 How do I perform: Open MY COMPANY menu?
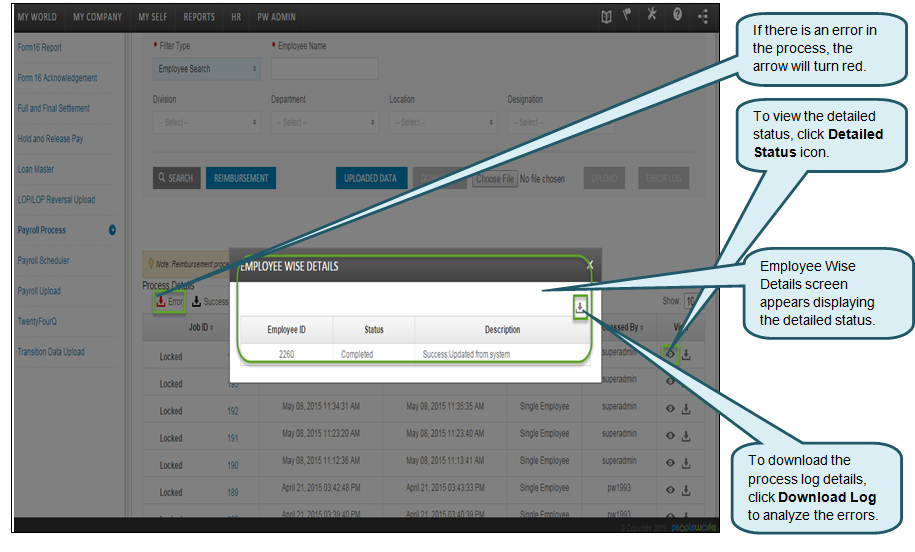coord(97,17)
